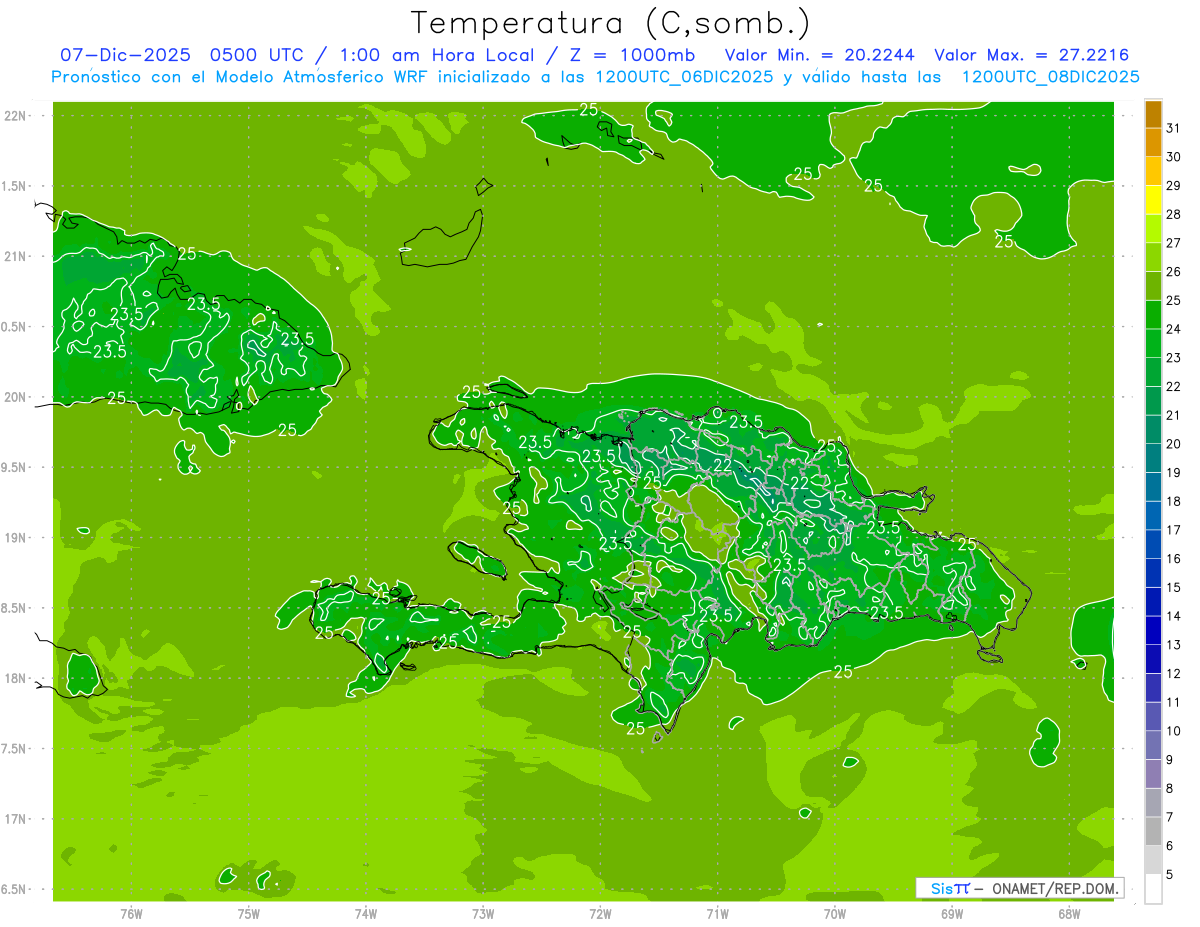Click the legend value label '24'
The width and height of the screenshot is (1200, 927).
1174,329
